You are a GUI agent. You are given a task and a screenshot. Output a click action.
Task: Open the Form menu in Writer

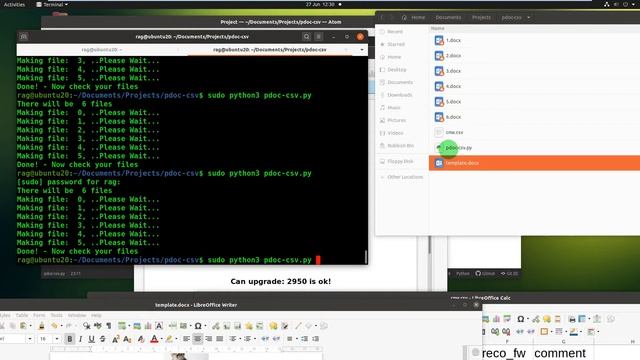point(39,316)
